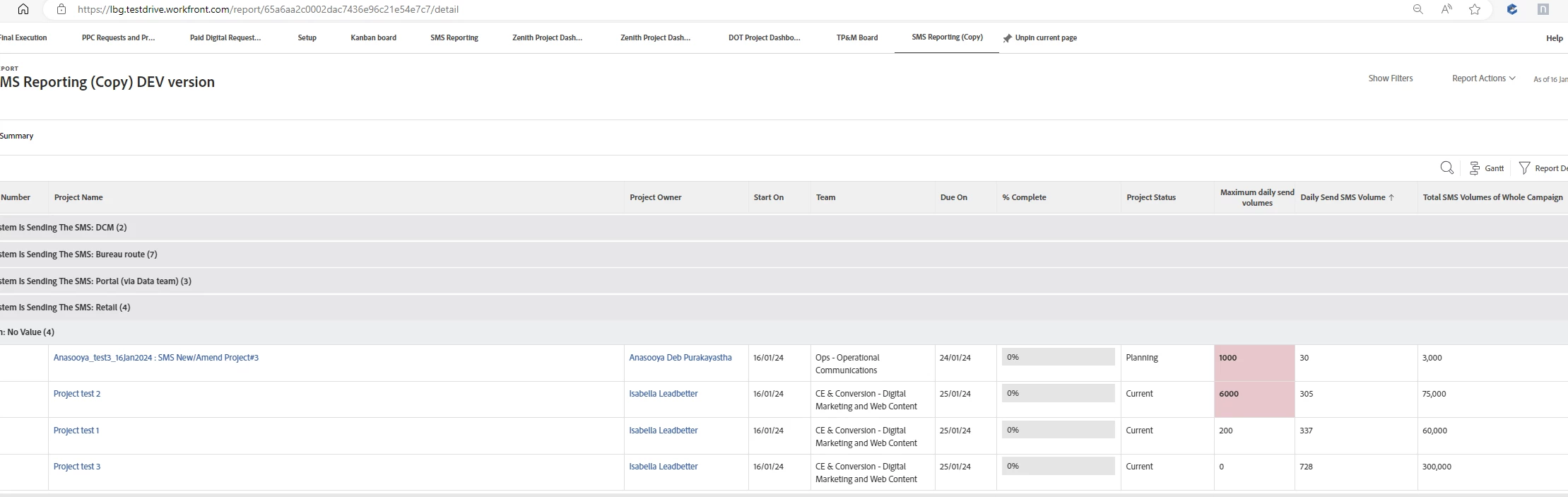Open PPC Requests and Pr... tab
The width and height of the screenshot is (1568, 497).
point(118,37)
